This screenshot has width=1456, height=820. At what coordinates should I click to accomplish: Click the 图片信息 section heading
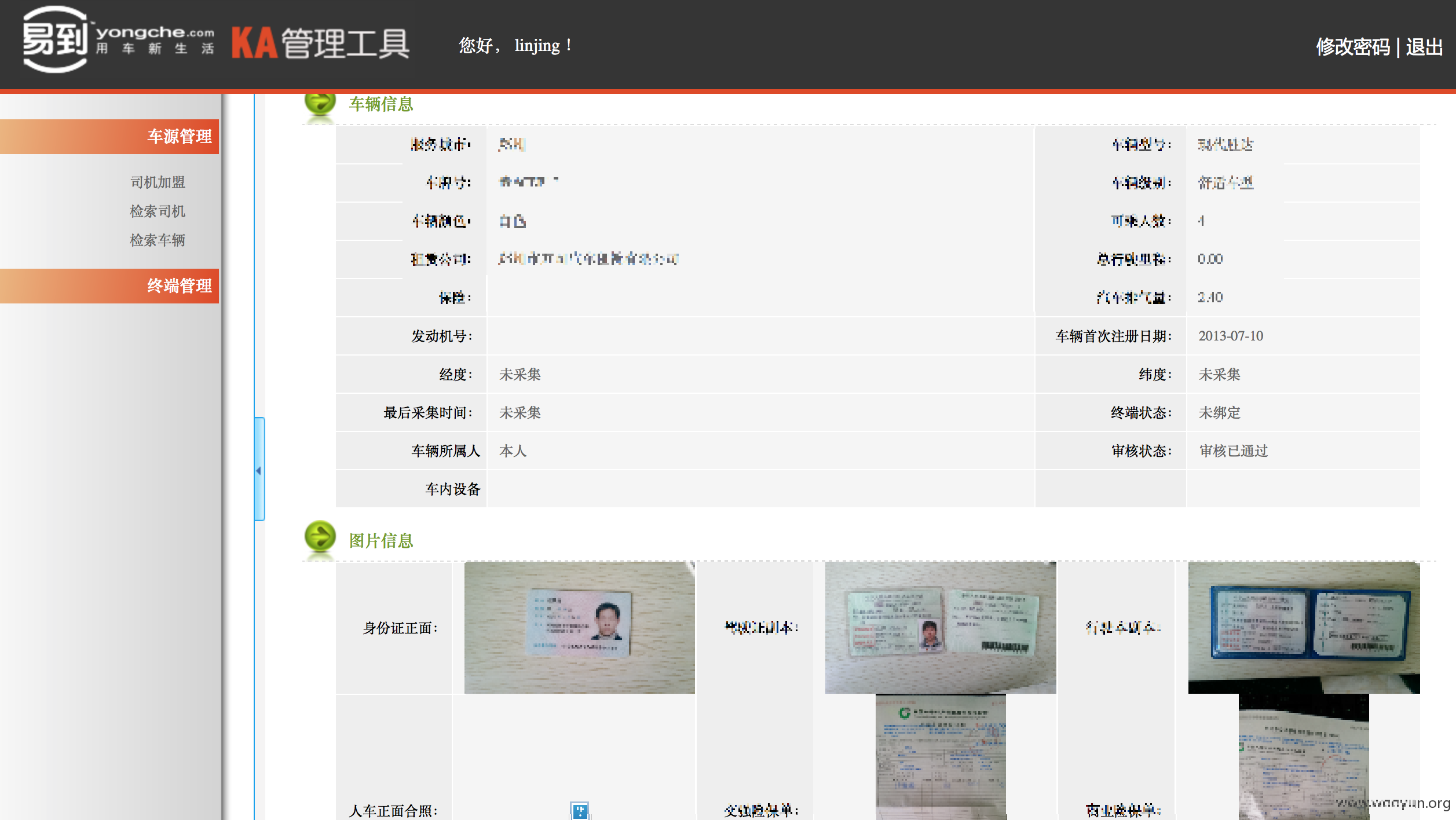pyautogui.click(x=381, y=541)
